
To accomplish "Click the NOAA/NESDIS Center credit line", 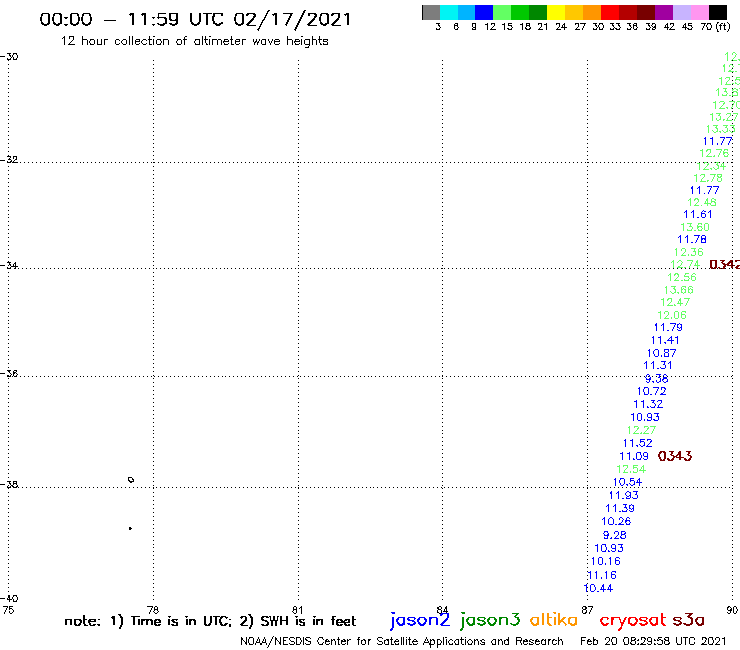I will tap(402, 641).
